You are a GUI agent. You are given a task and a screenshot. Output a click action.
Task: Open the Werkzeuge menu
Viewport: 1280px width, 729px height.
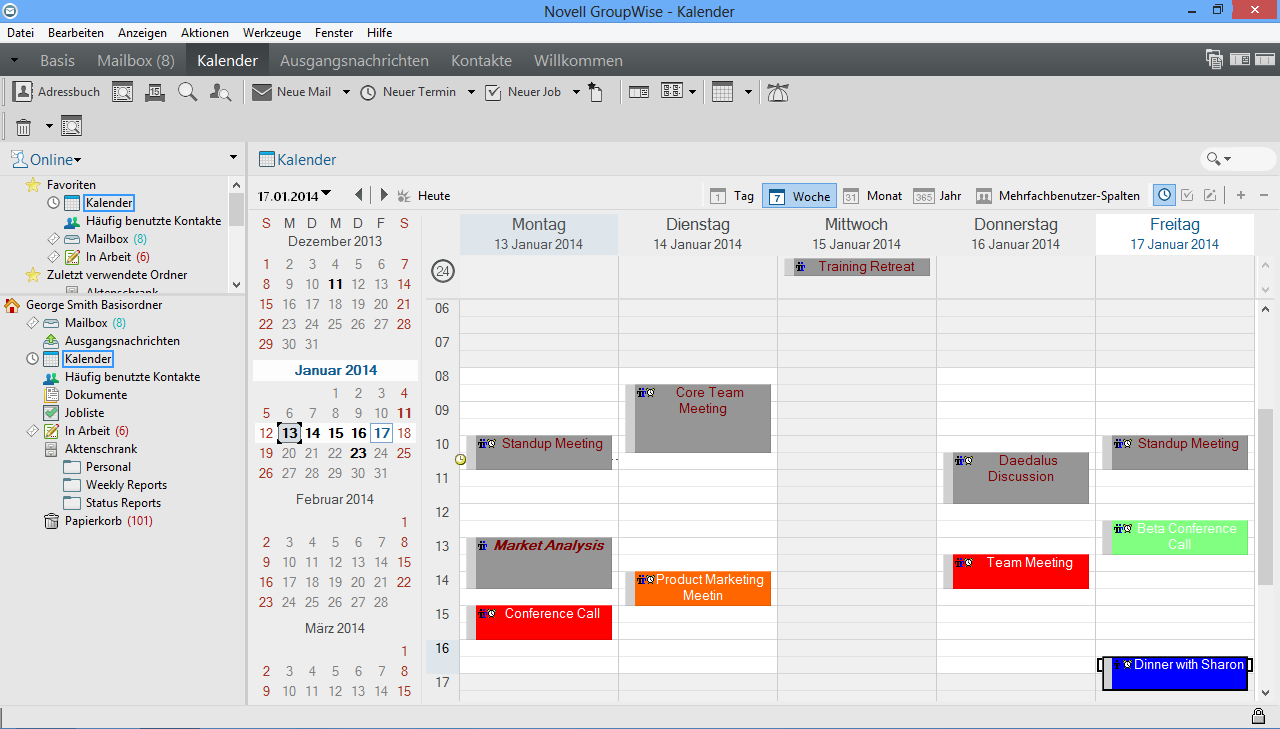tap(271, 32)
